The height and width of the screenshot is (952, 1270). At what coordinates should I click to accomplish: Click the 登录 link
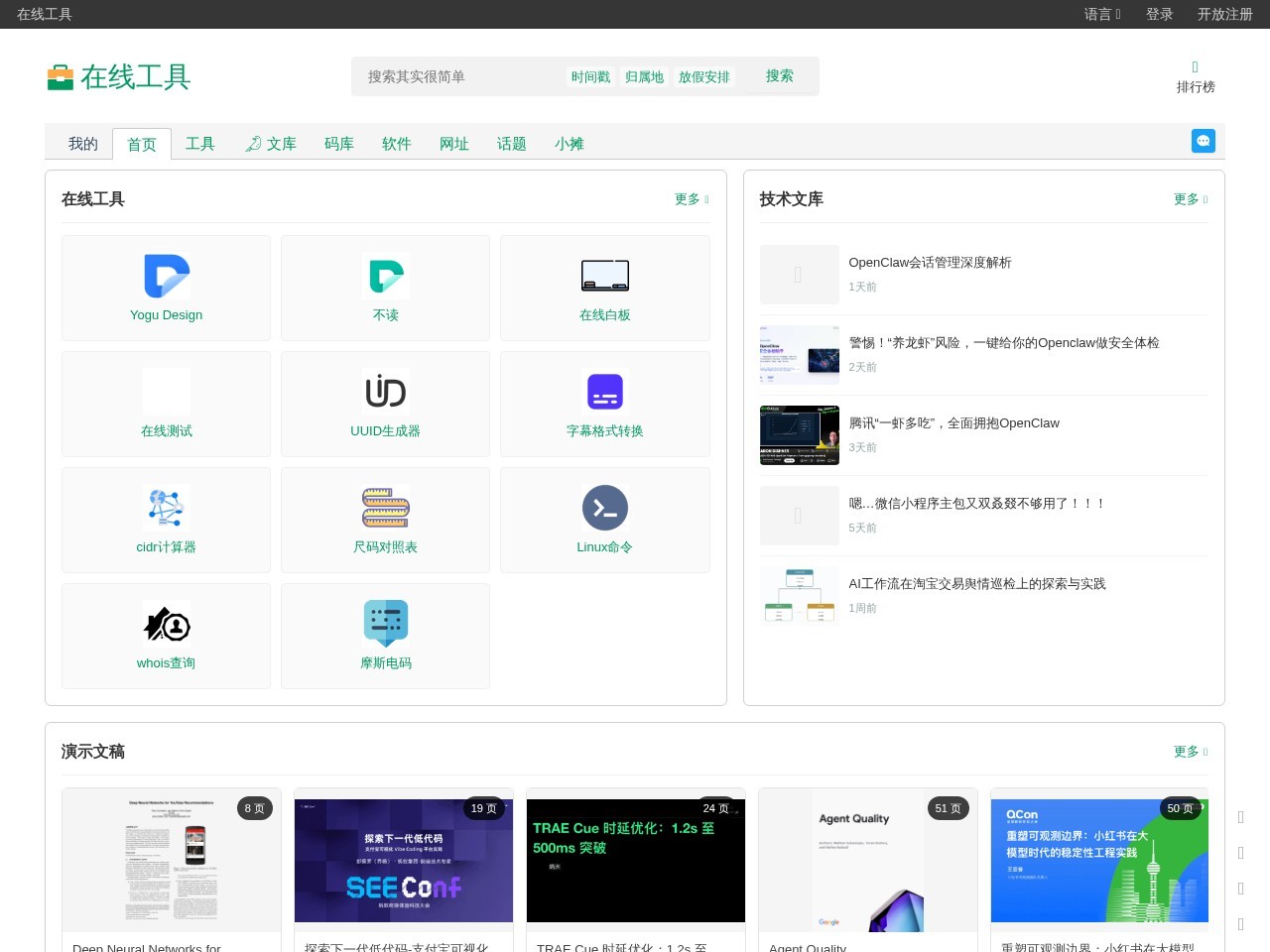click(x=1159, y=14)
